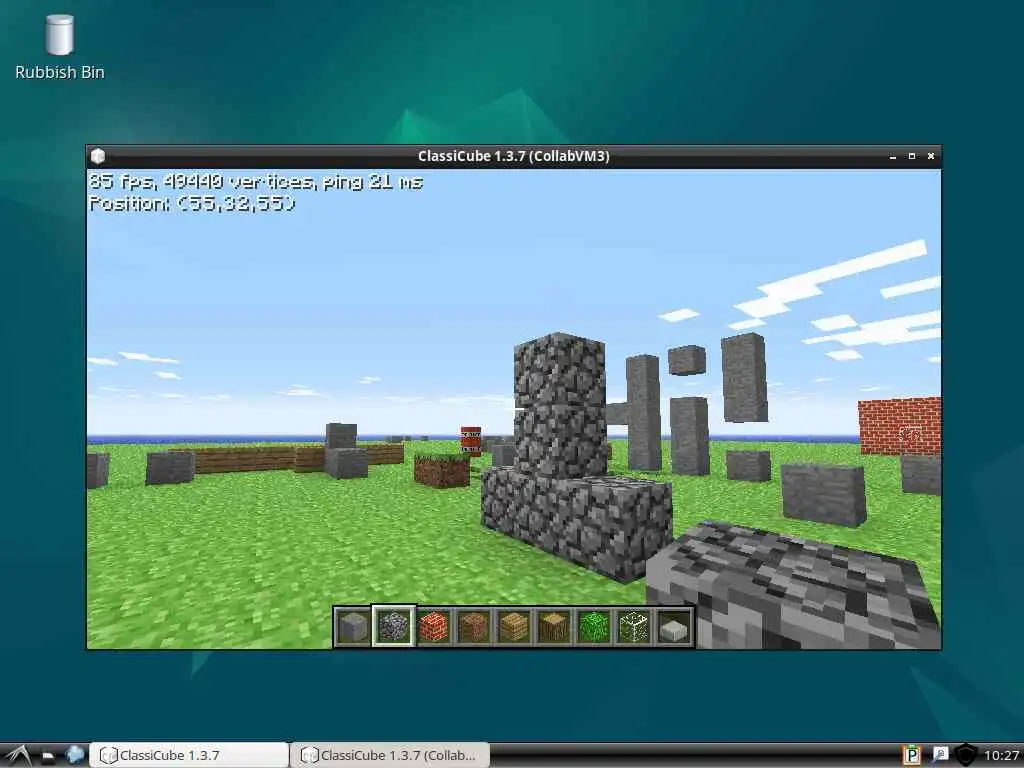Click the ClassiCube 1.3.7 (CollabVM3) window title
Viewport: 1024px width, 768px height.
click(x=513, y=156)
